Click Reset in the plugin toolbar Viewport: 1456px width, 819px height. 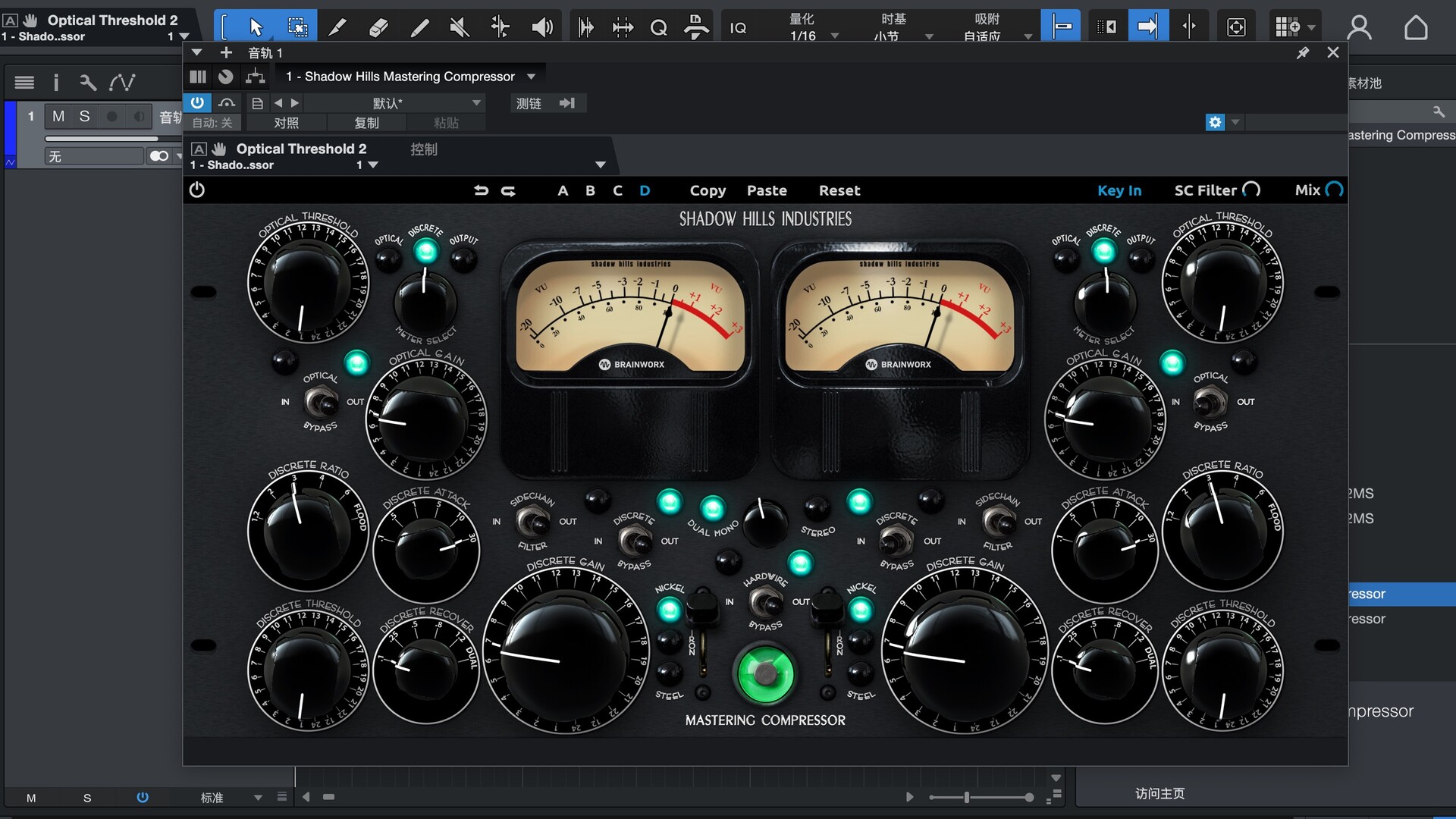839,190
